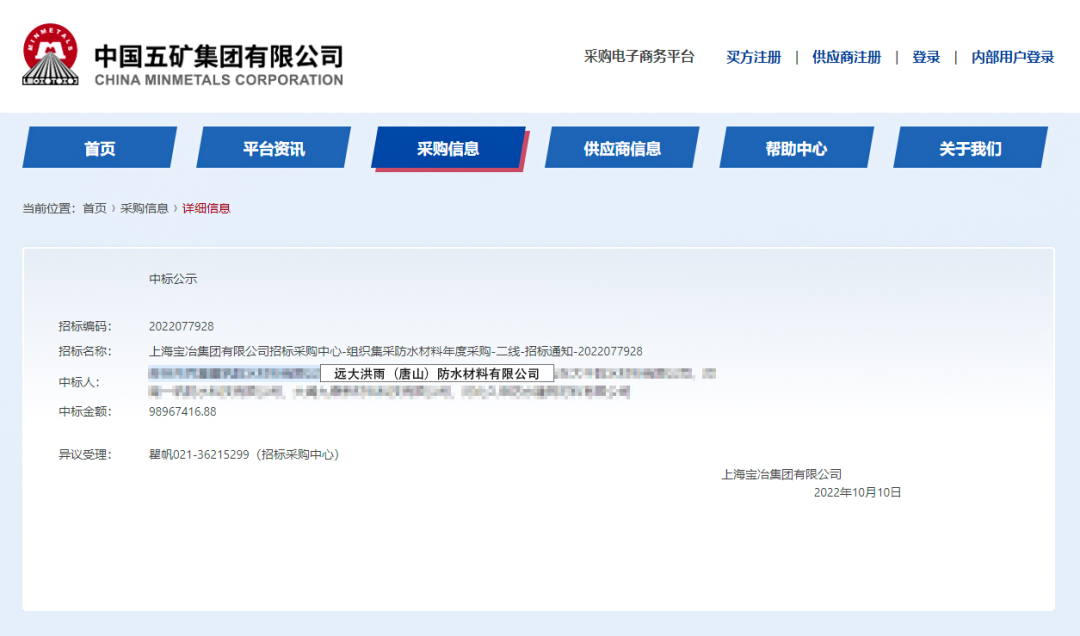Click the bid amount 98967416.88

coord(183,411)
